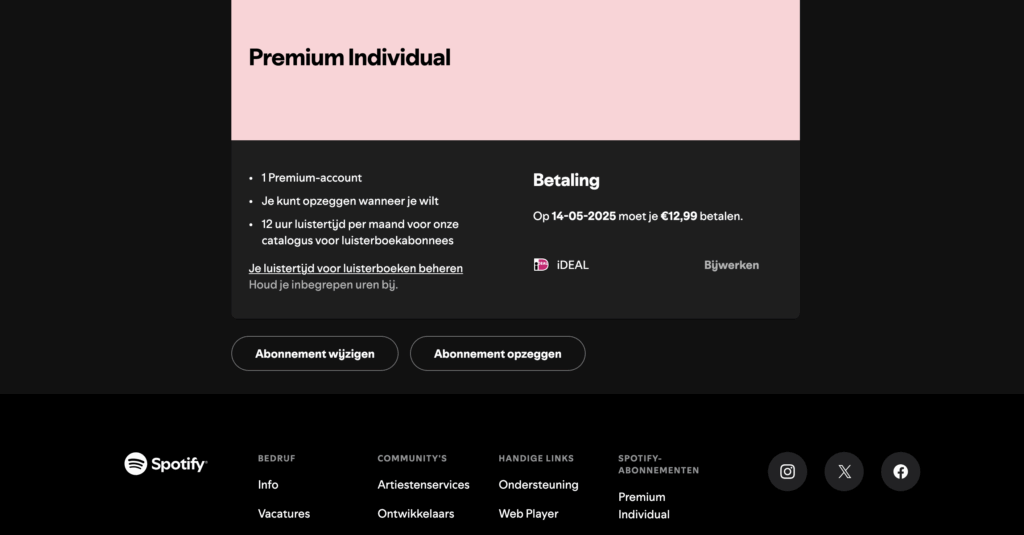Open Spotify's Facebook page icon
1024x535 pixels.
tap(901, 472)
